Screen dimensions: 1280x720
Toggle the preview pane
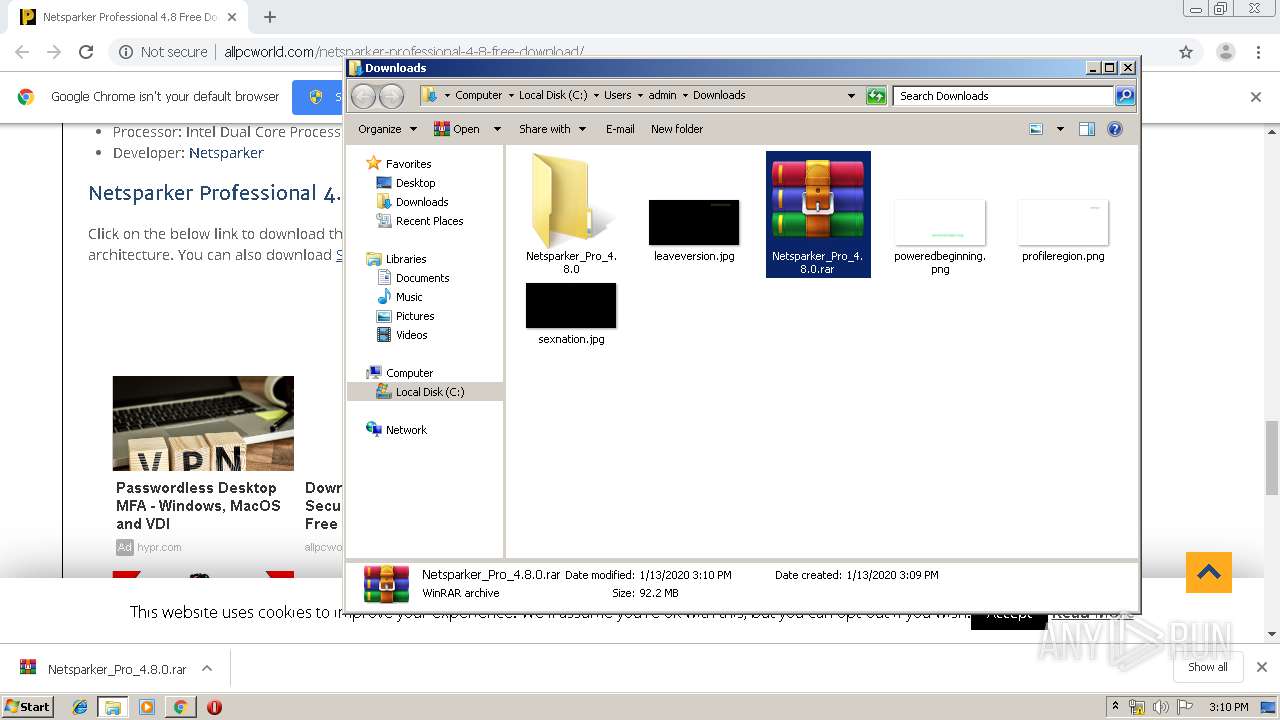pyautogui.click(x=1087, y=129)
